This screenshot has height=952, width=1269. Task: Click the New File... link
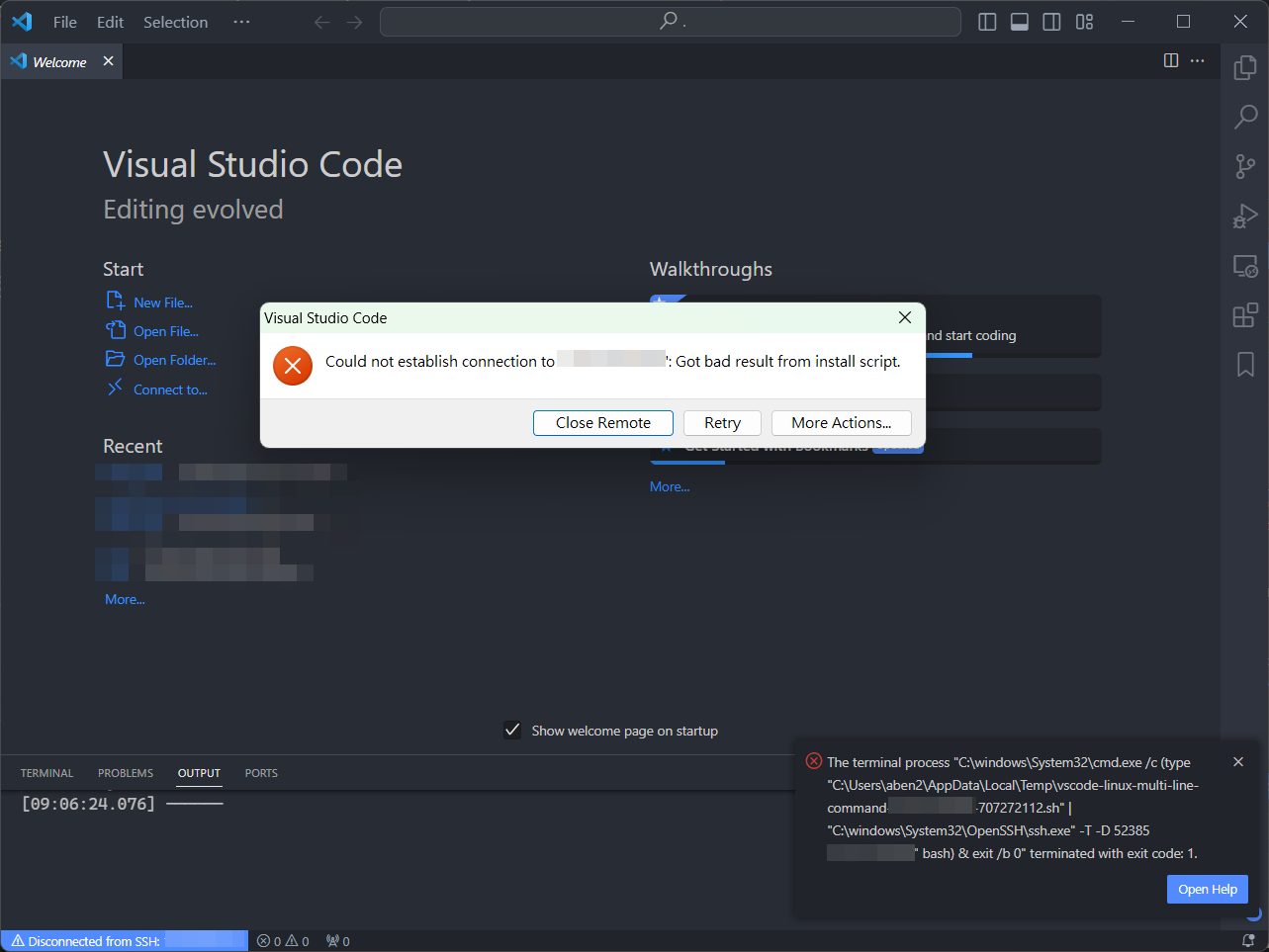click(x=163, y=303)
